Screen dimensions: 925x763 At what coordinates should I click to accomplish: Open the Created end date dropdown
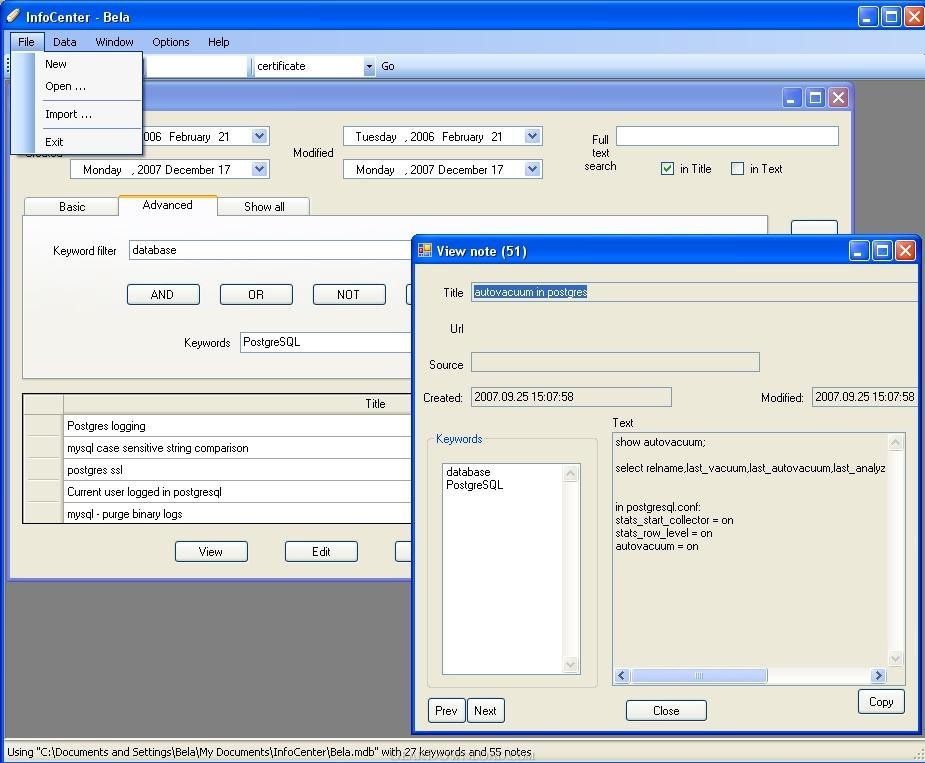point(259,169)
